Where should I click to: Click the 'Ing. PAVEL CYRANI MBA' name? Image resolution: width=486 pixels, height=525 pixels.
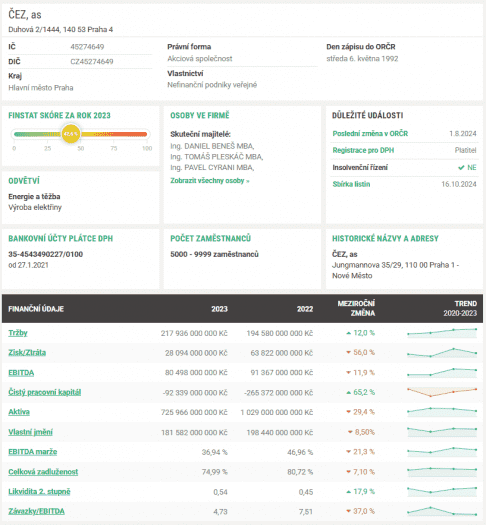coord(212,167)
